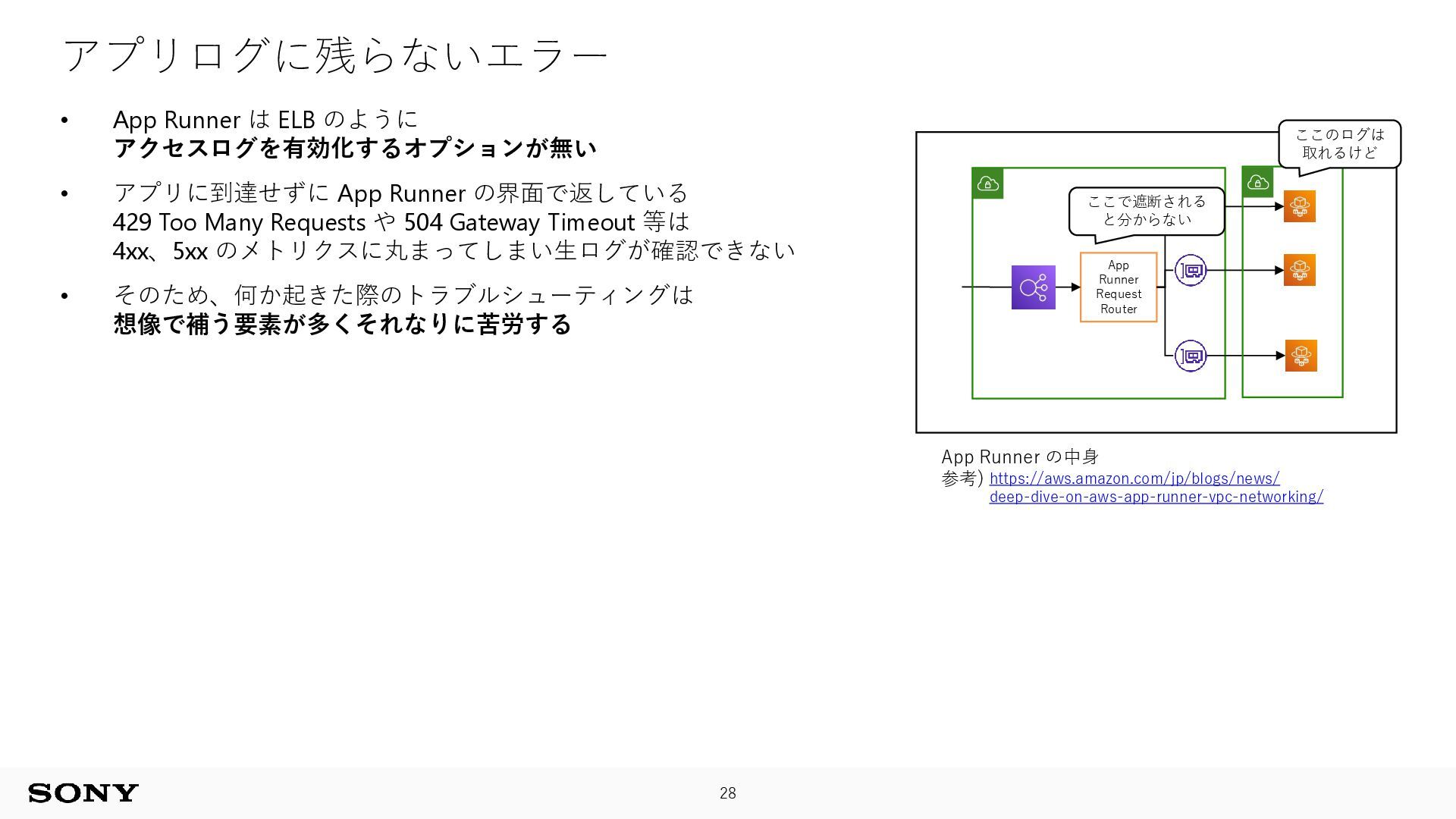Image resolution: width=1456 pixels, height=819 pixels.
Task: Click the caption App Runner の中身
Action: tap(1020, 457)
